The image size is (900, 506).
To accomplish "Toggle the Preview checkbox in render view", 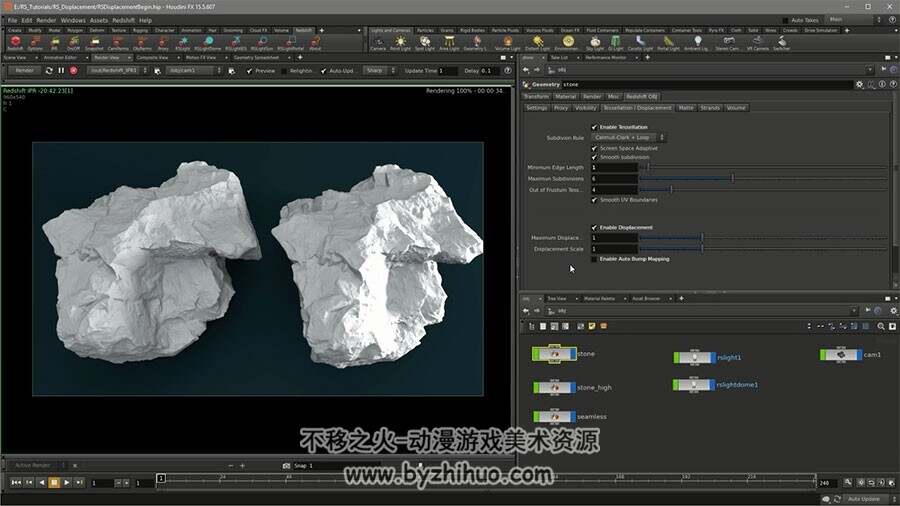I will 249,71.
